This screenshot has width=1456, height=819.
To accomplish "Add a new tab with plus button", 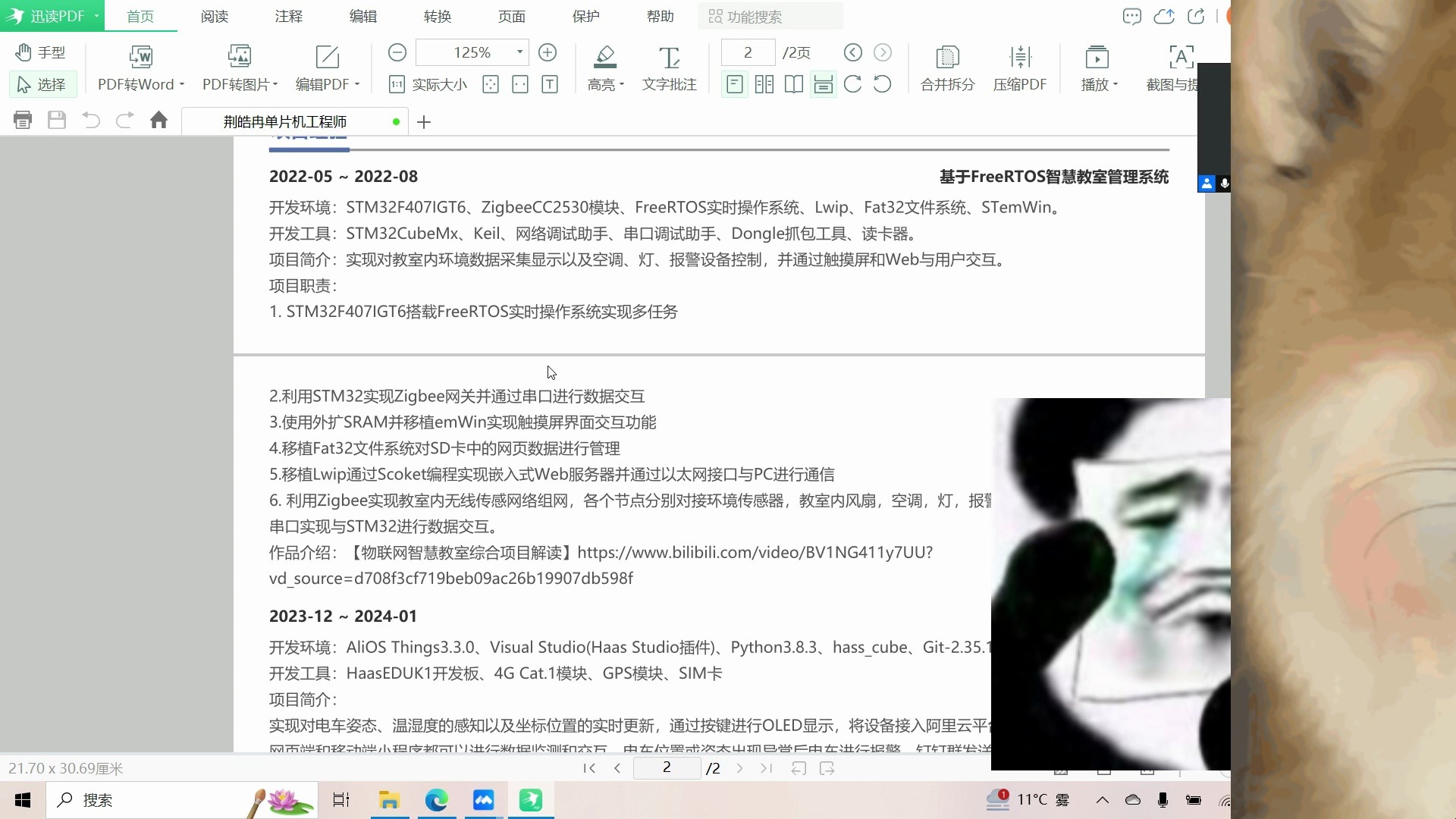I will [424, 121].
